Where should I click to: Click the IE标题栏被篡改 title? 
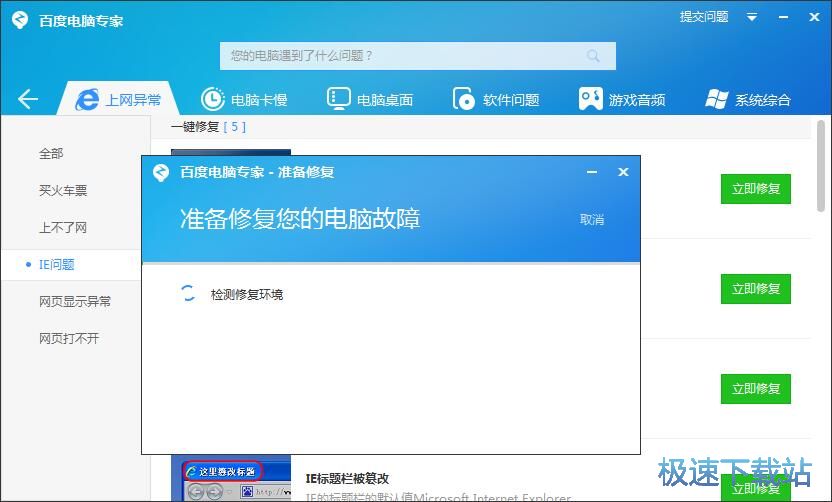point(348,479)
